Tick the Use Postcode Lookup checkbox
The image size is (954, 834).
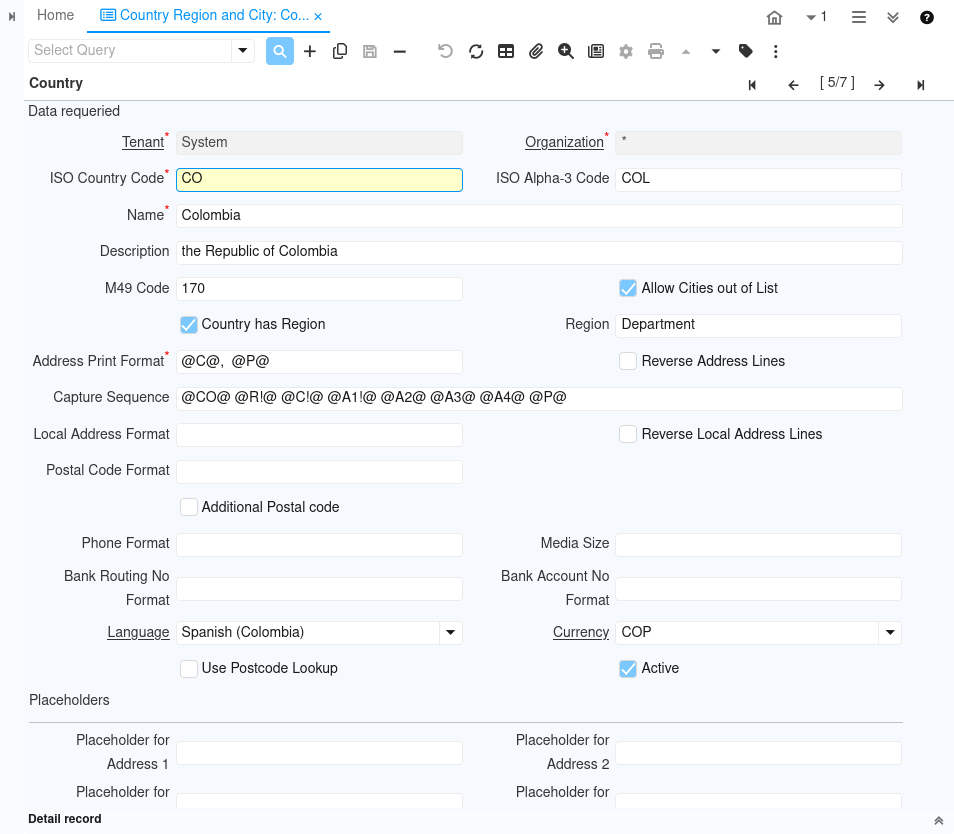(189, 668)
